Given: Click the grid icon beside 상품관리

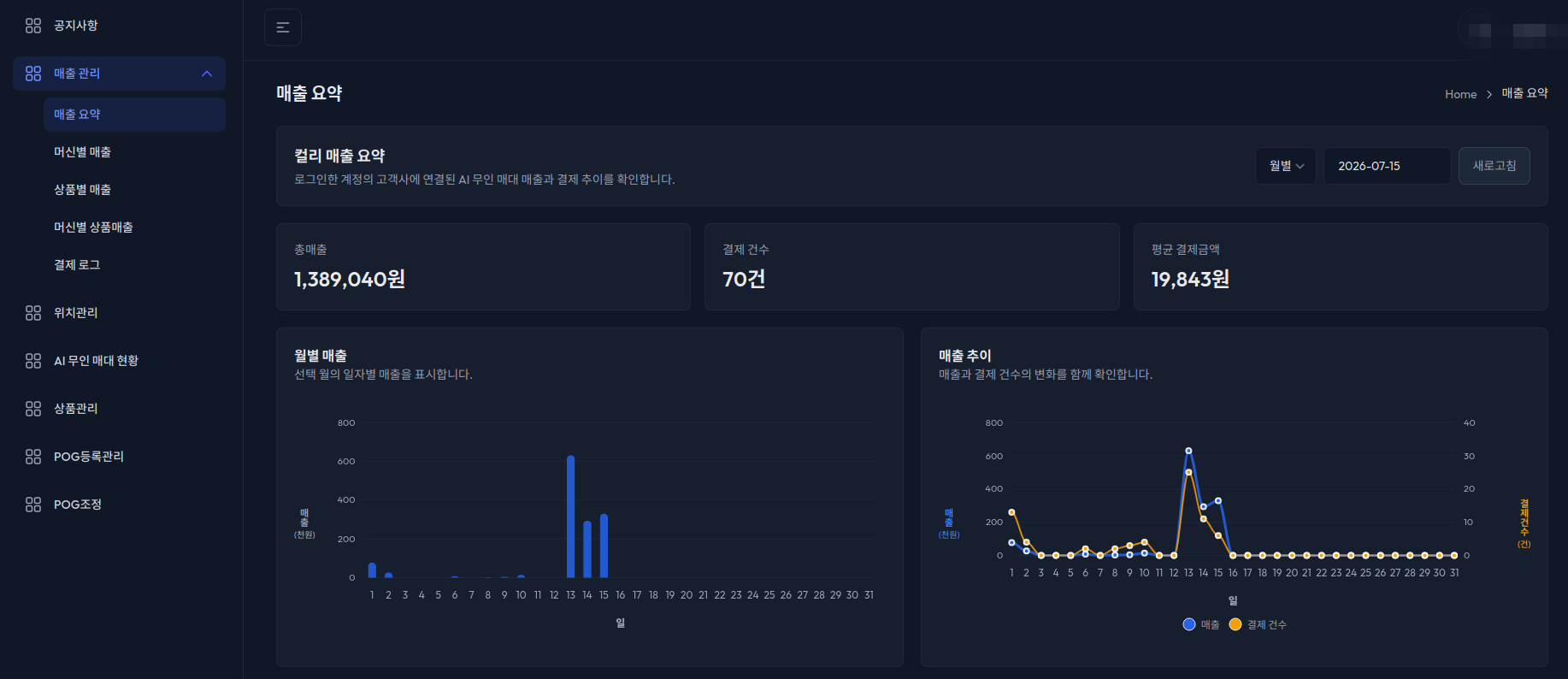Looking at the screenshot, I should pyautogui.click(x=33, y=409).
